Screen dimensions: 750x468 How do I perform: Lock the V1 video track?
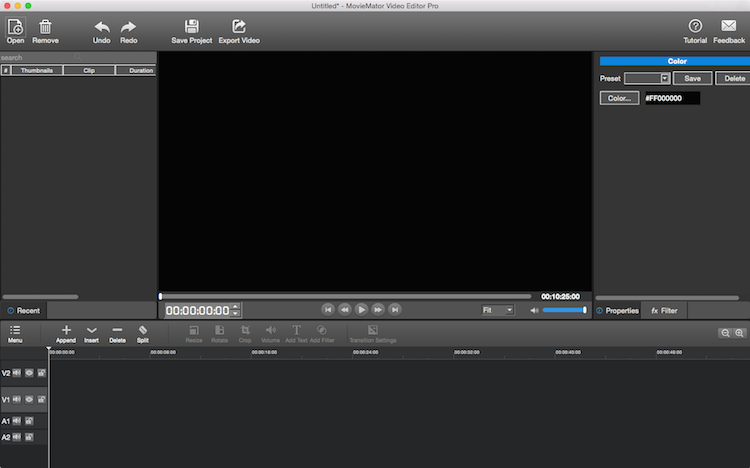tap(42, 399)
